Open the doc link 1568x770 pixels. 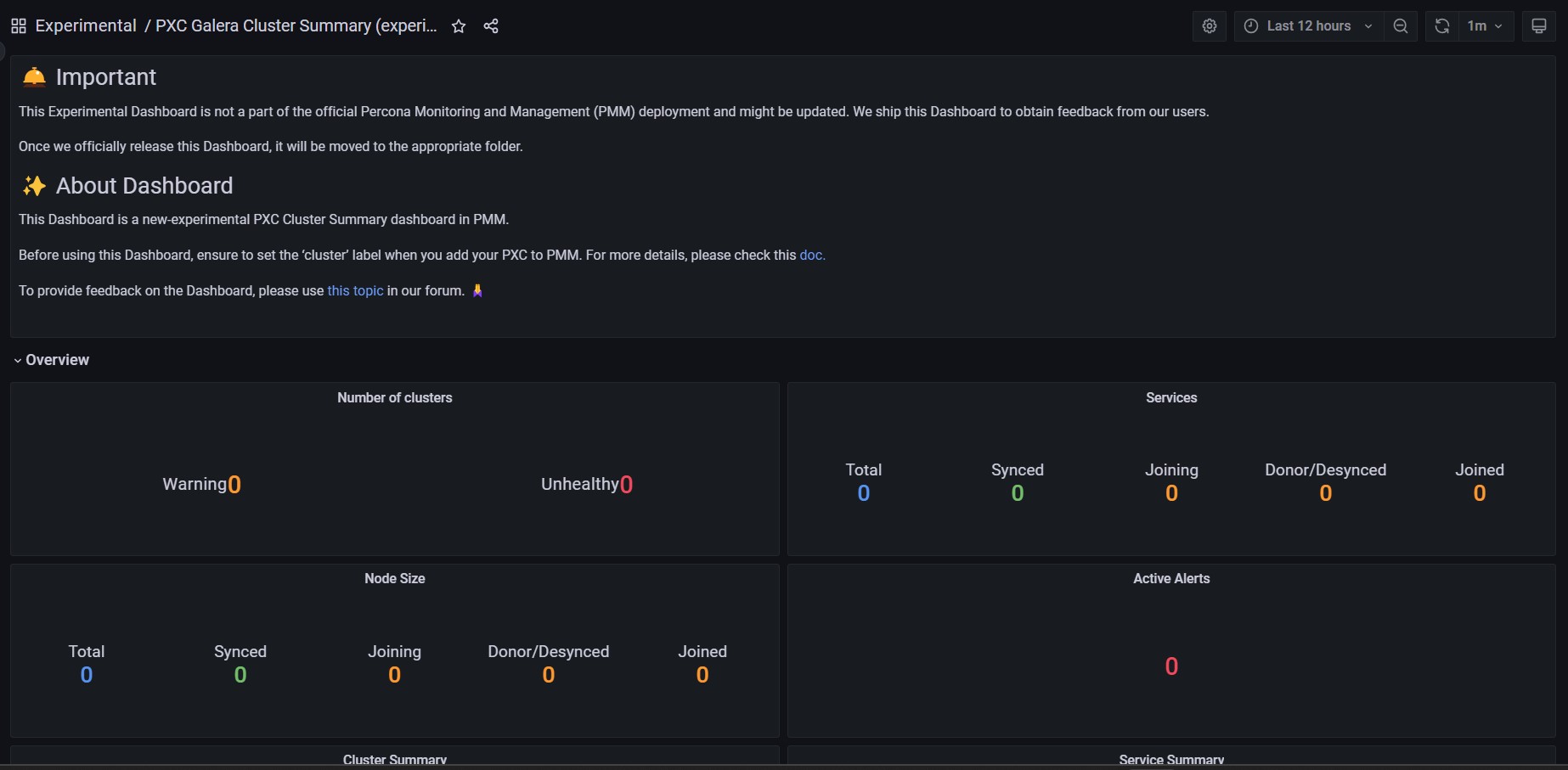tap(811, 256)
